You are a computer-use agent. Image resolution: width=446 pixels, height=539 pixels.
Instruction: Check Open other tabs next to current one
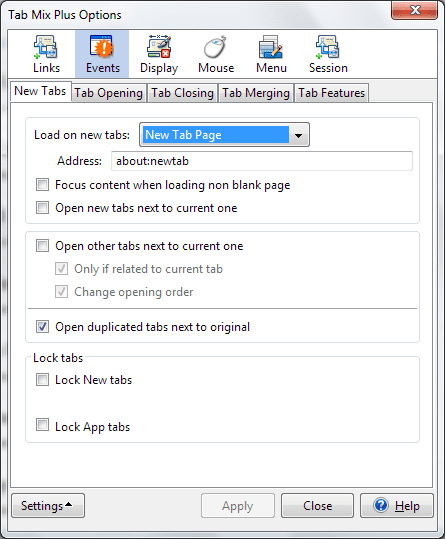42,246
